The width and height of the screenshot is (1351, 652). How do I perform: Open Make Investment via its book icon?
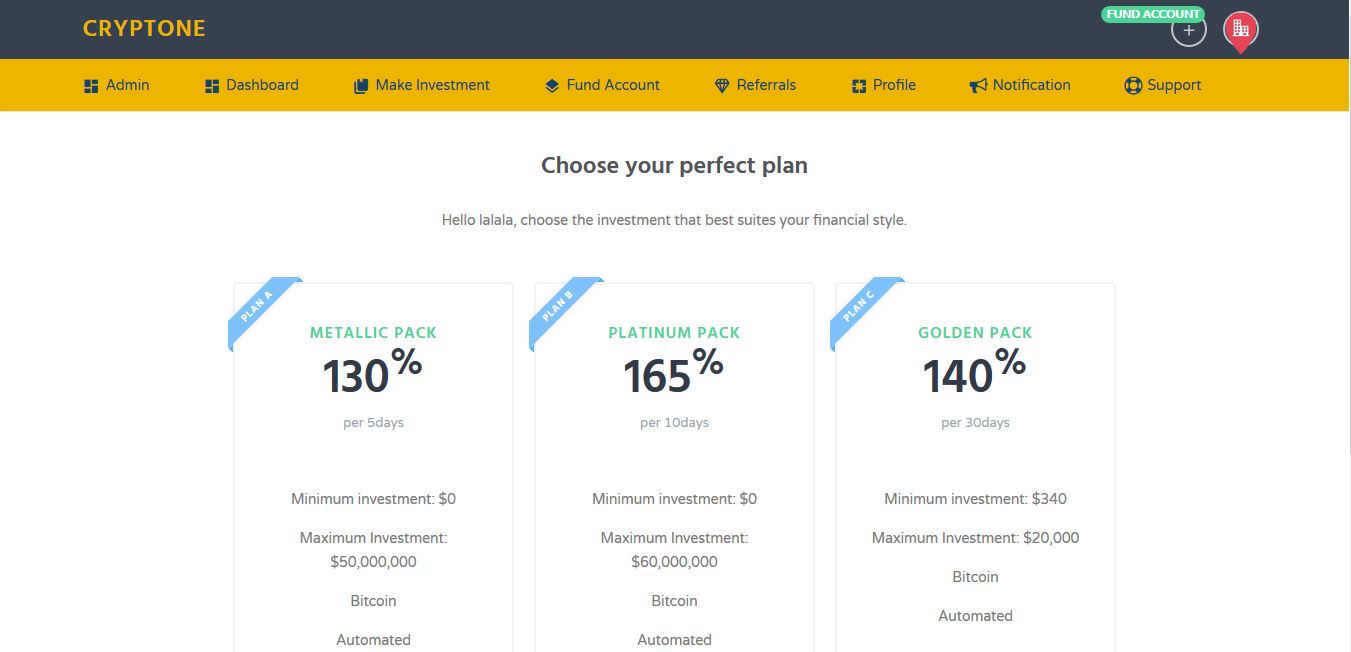tap(360, 85)
